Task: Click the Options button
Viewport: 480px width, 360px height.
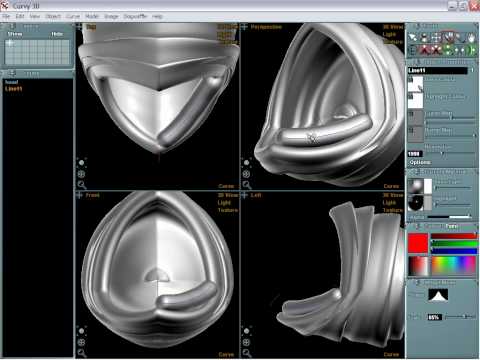Action: click(420, 162)
